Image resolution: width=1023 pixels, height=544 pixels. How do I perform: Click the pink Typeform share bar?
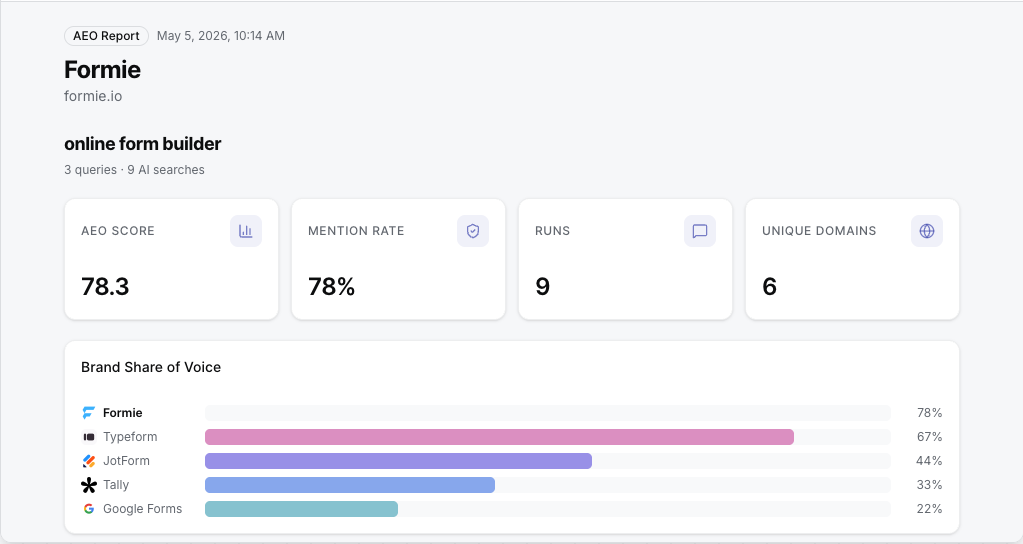pyautogui.click(x=499, y=437)
